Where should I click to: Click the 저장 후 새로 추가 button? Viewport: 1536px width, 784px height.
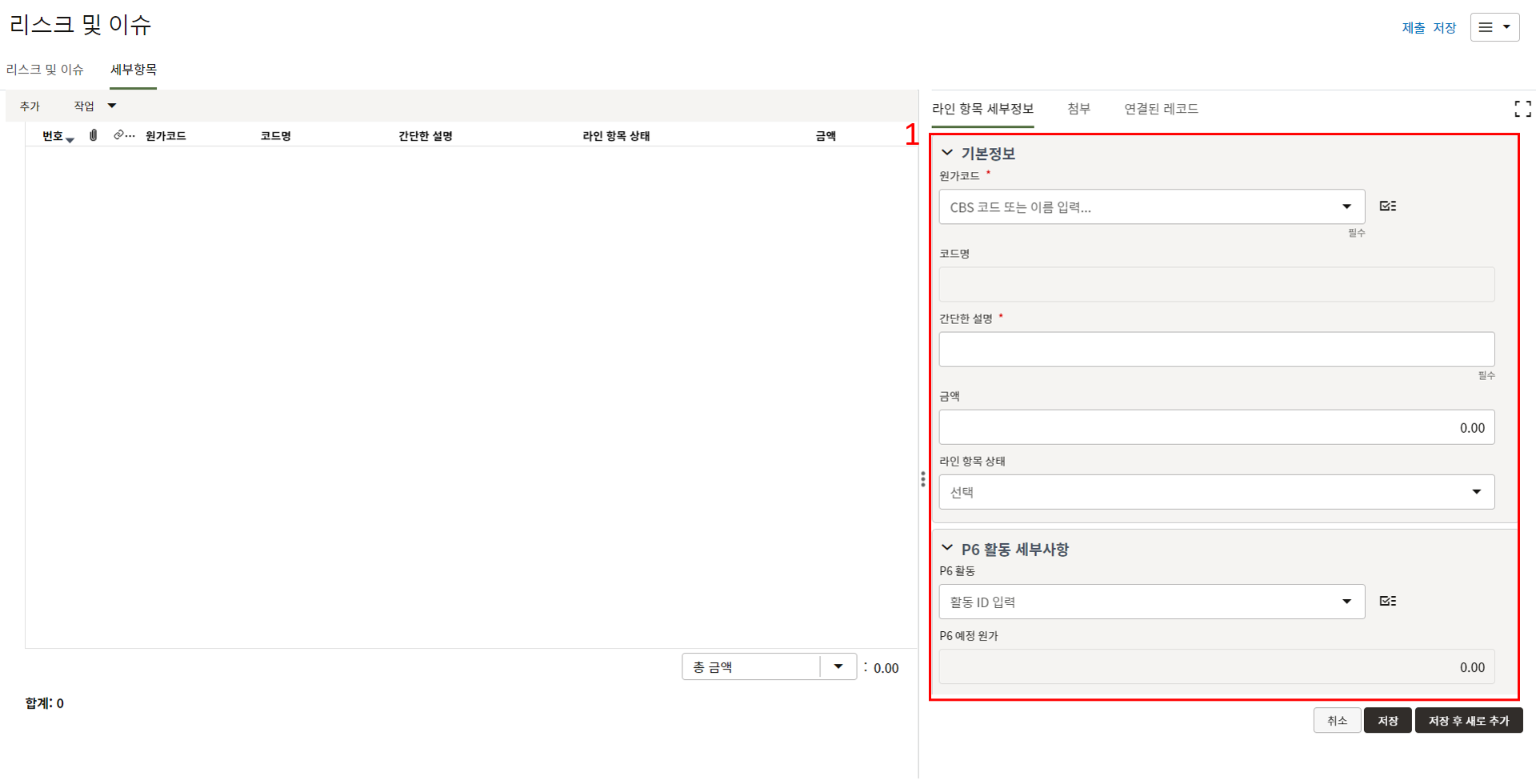point(1468,721)
